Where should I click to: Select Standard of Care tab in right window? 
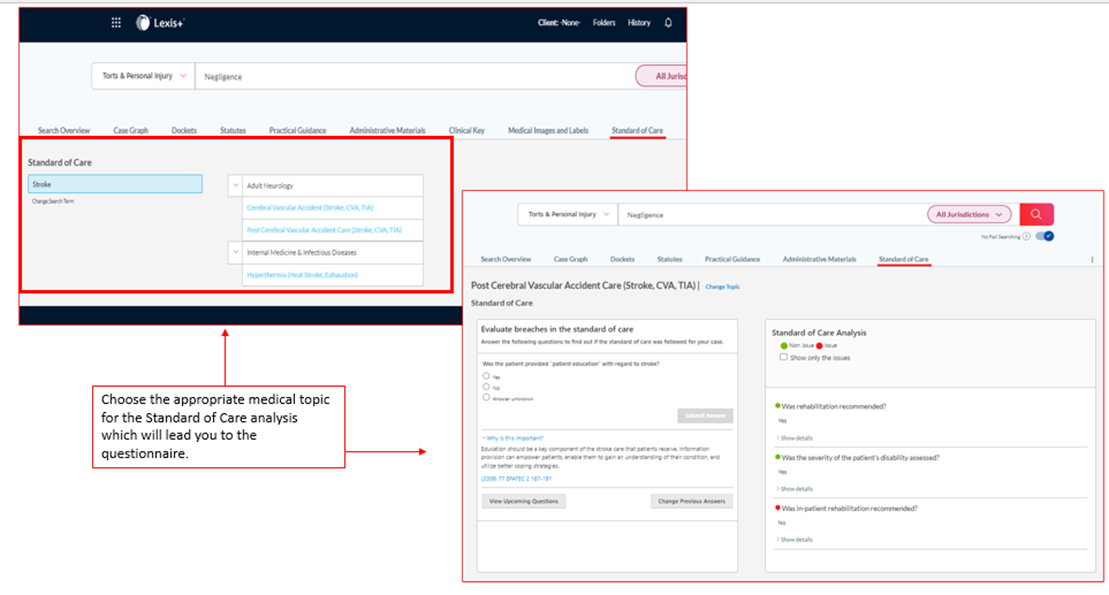pyautogui.click(x=904, y=260)
